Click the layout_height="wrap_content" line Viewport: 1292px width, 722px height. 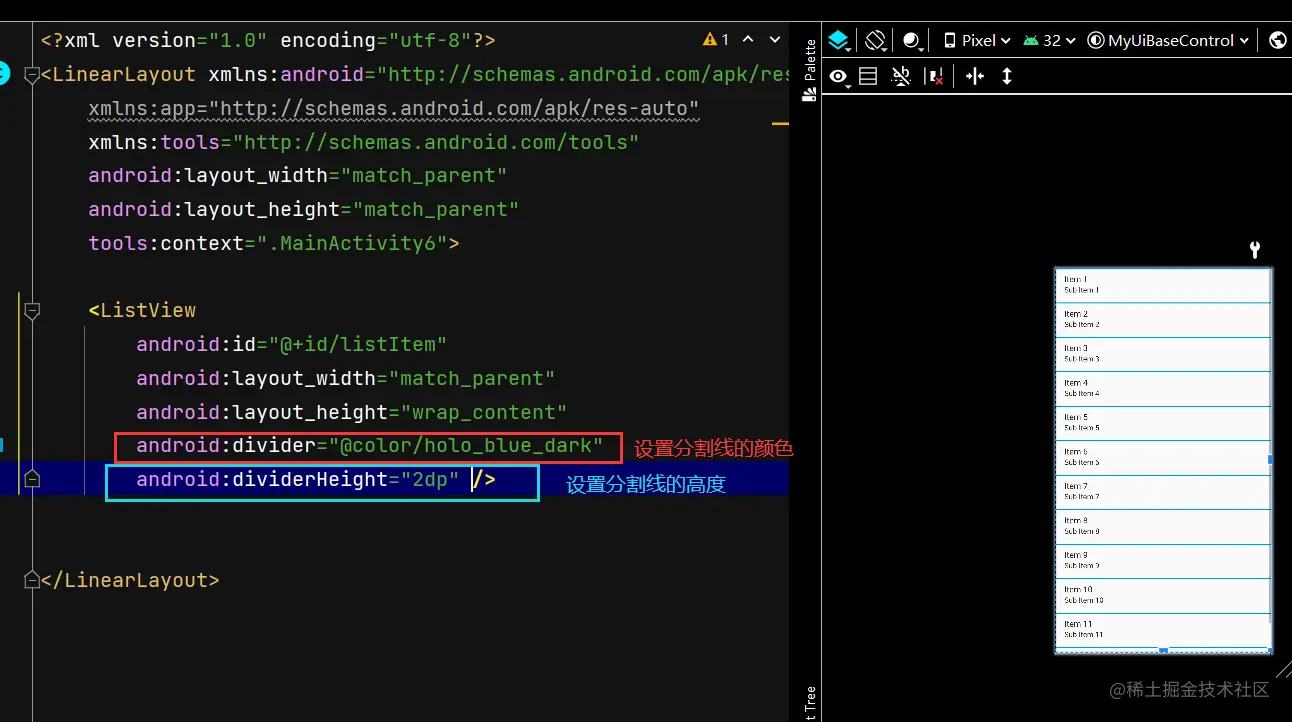click(x=352, y=413)
